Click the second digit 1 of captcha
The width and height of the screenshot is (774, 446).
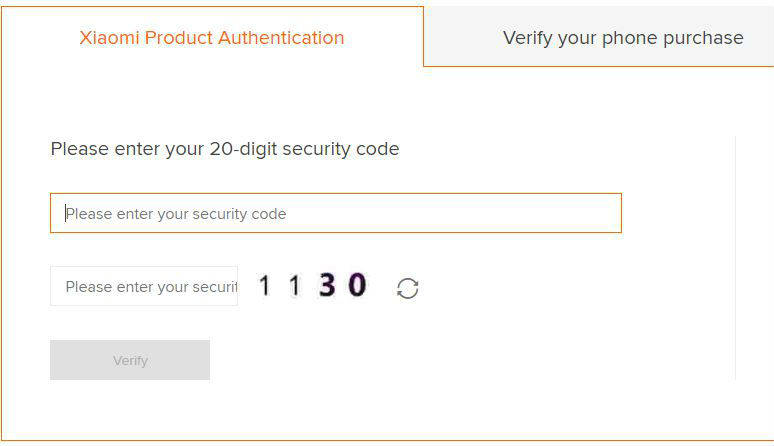[x=294, y=286]
